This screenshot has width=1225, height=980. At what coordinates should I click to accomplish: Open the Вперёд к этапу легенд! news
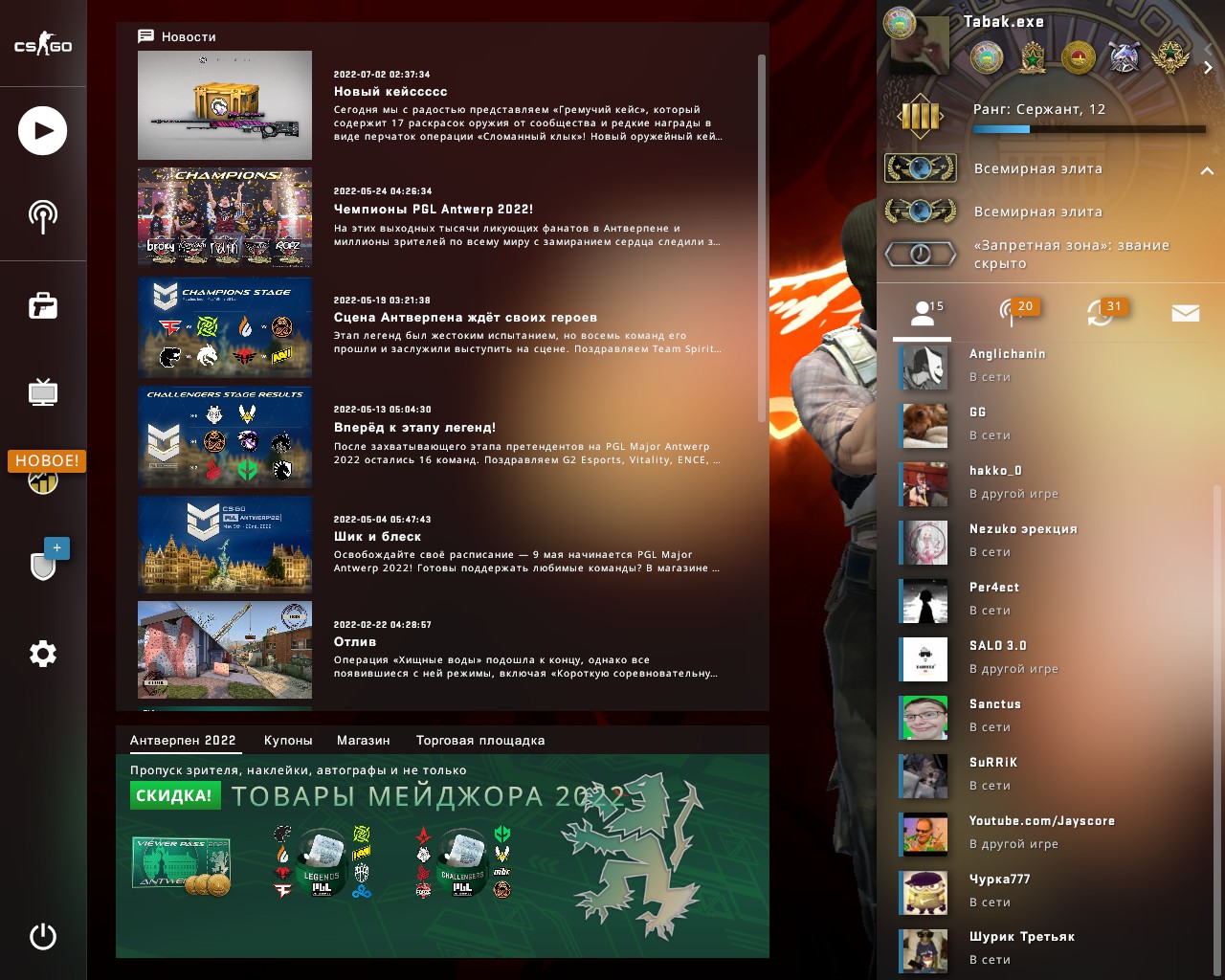pos(442,436)
